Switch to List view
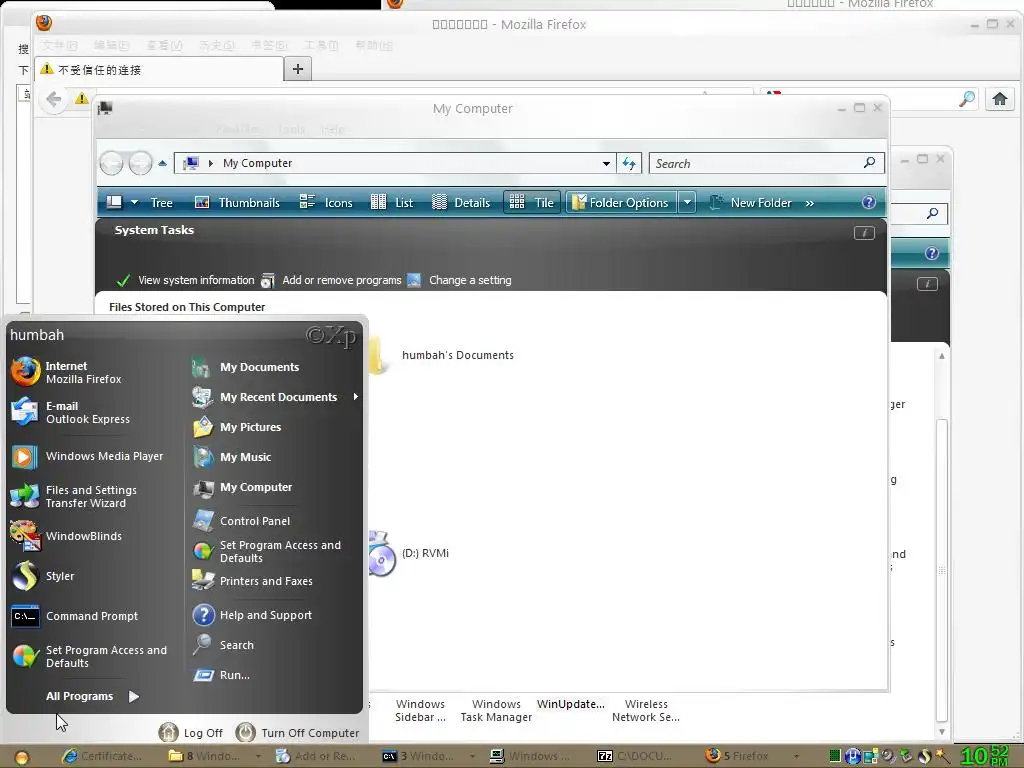This screenshot has width=1024, height=768. click(x=391, y=203)
